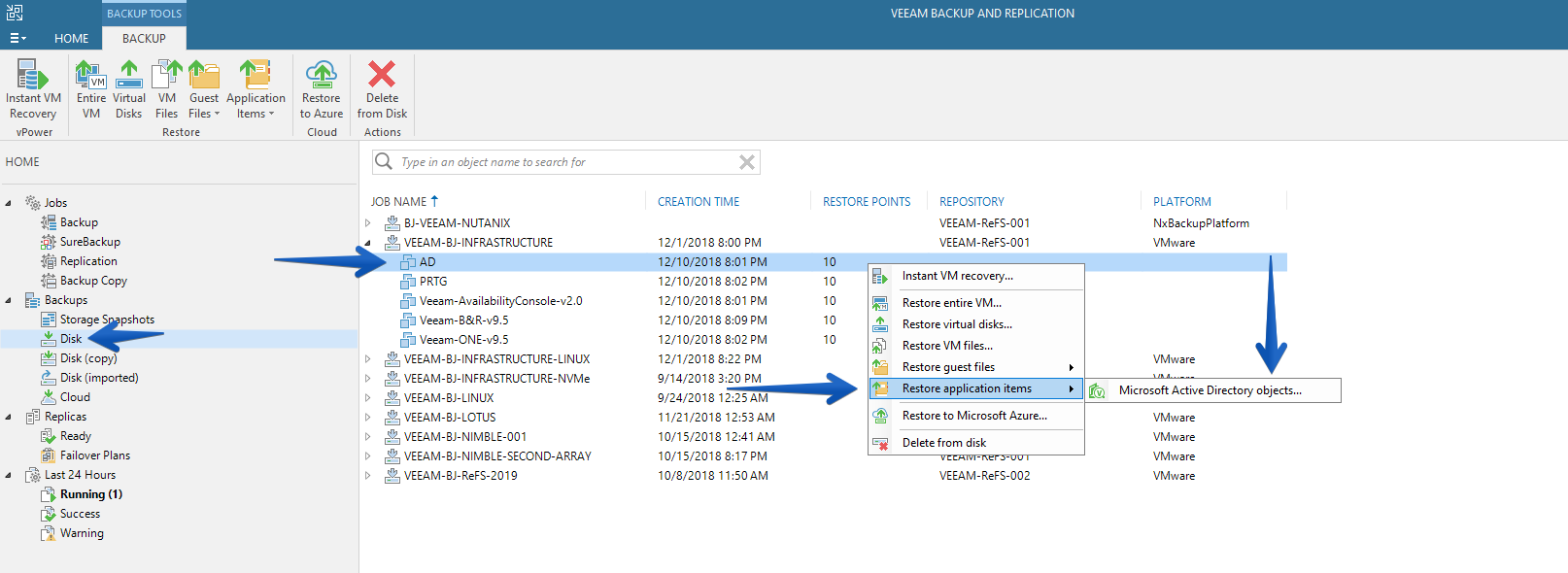Viewport: 1568px width, 573px height.
Task: Expand the BJ-VEEAM-NUTANIX job row
Action: (368, 222)
